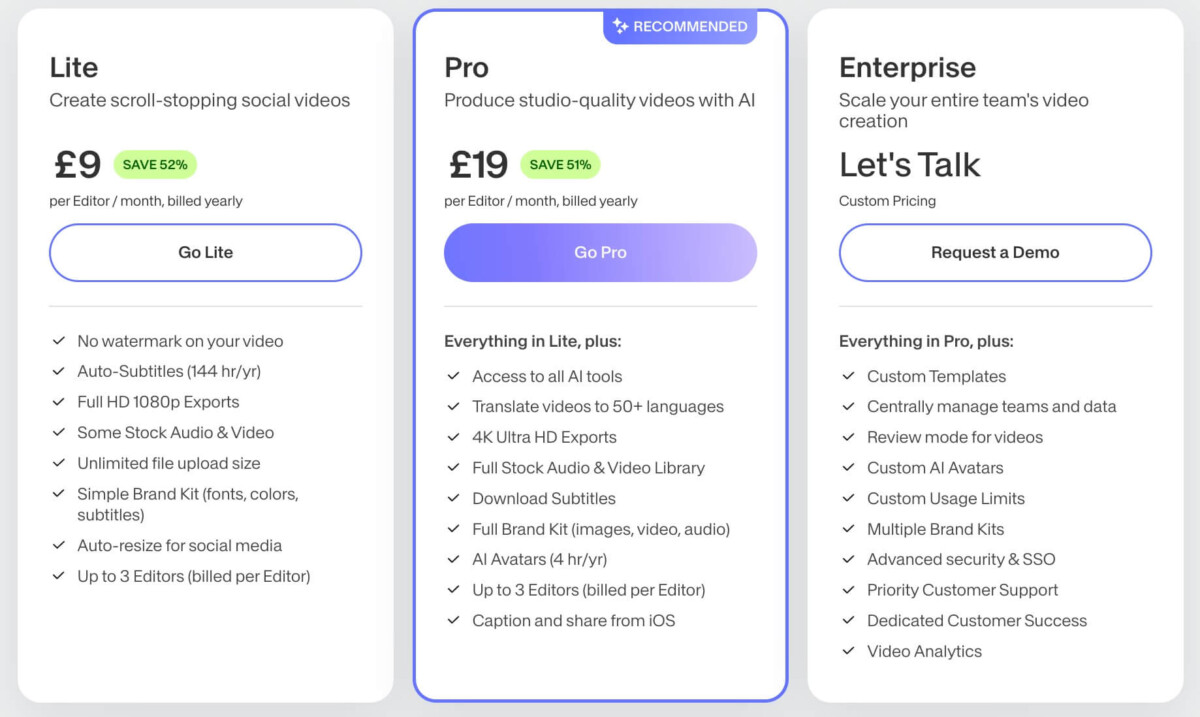1200x717 pixels.
Task: Select the Go Pro button
Action: [x=600, y=252]
